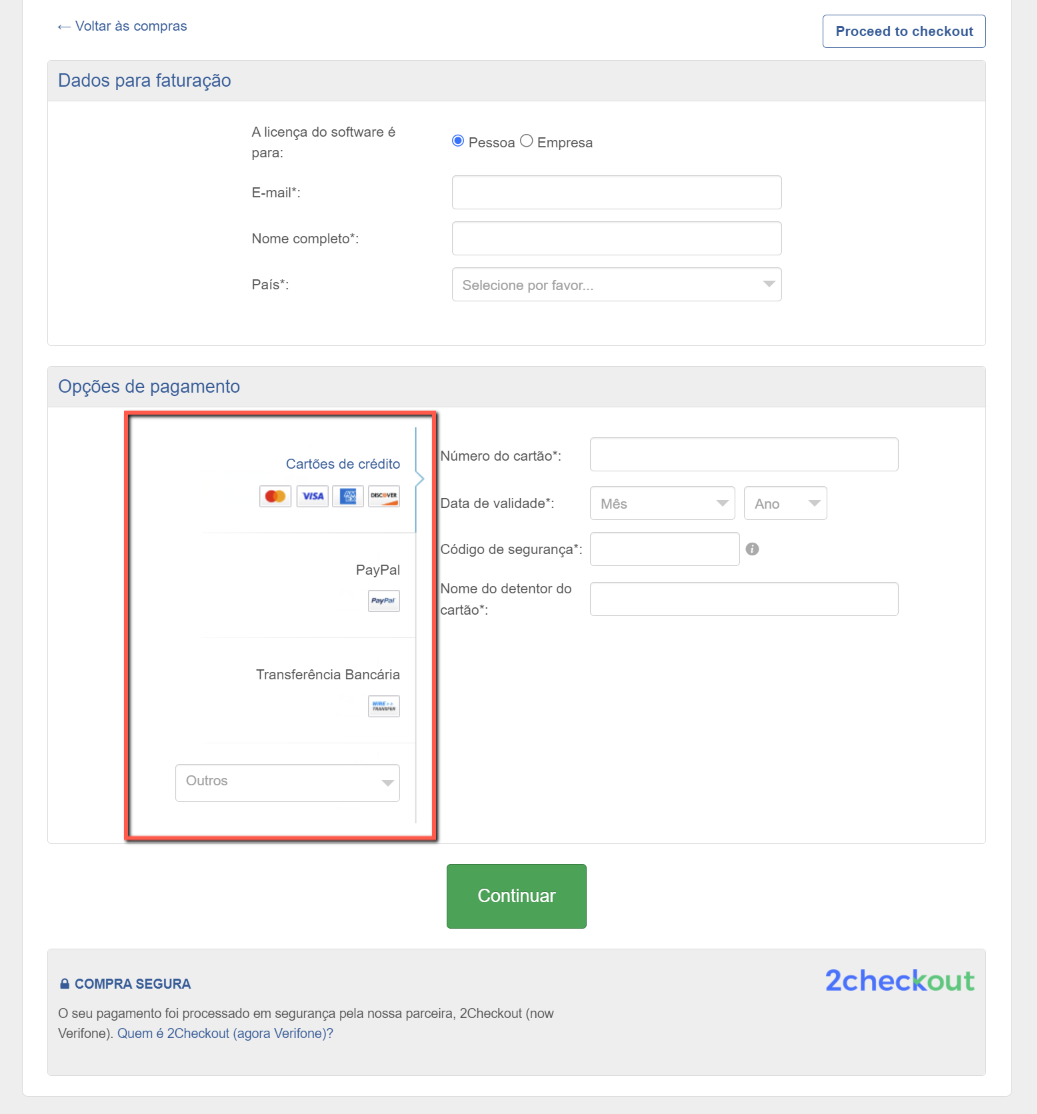Screen dimensions: 1037x1114
Task: Click the 2checkout logo
Action: click(x=898, y=981)
